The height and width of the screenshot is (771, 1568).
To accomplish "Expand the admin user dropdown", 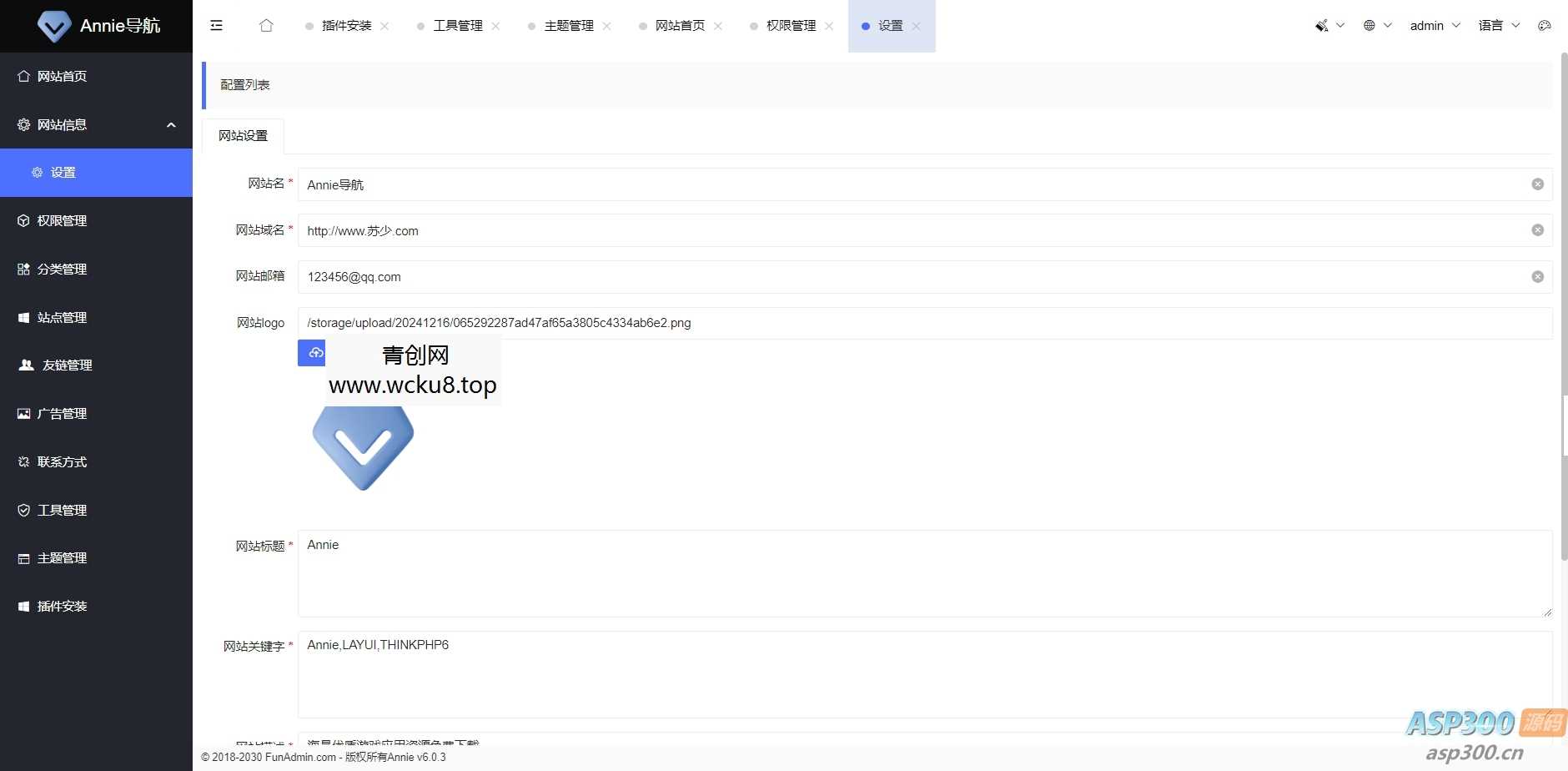I will 1434,25.
